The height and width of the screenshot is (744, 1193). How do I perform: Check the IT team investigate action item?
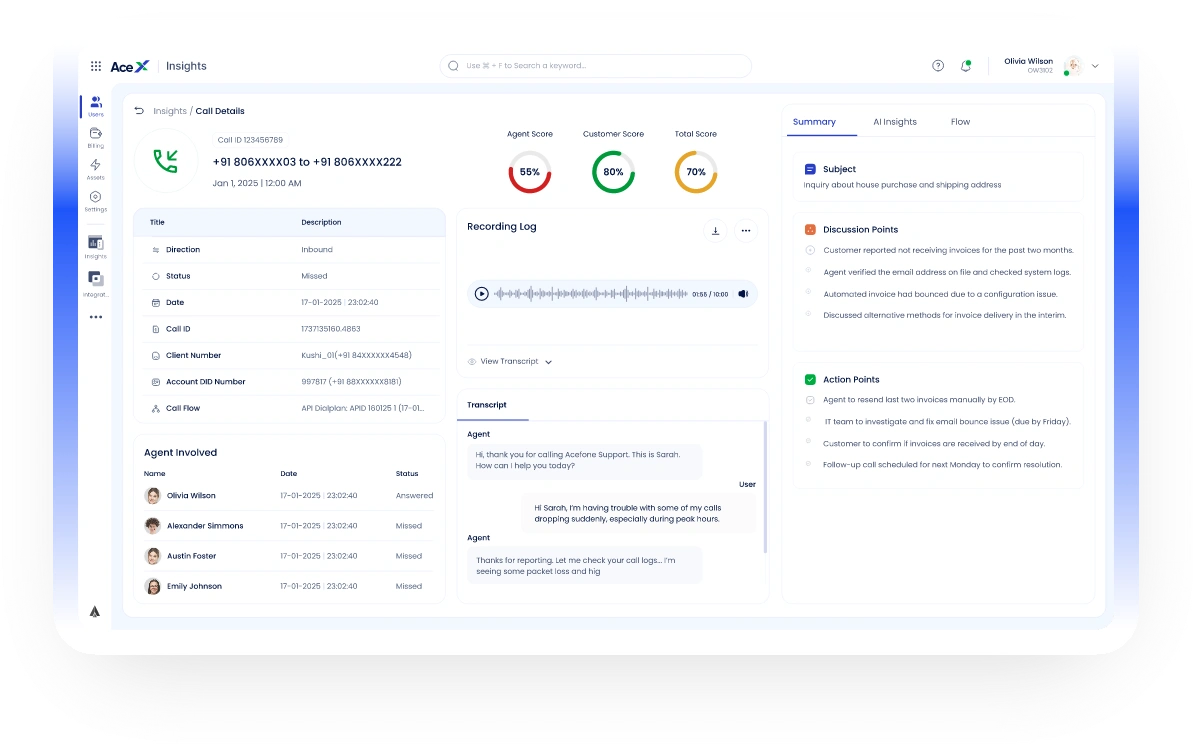pyautogui.click(x=809, y=420)
